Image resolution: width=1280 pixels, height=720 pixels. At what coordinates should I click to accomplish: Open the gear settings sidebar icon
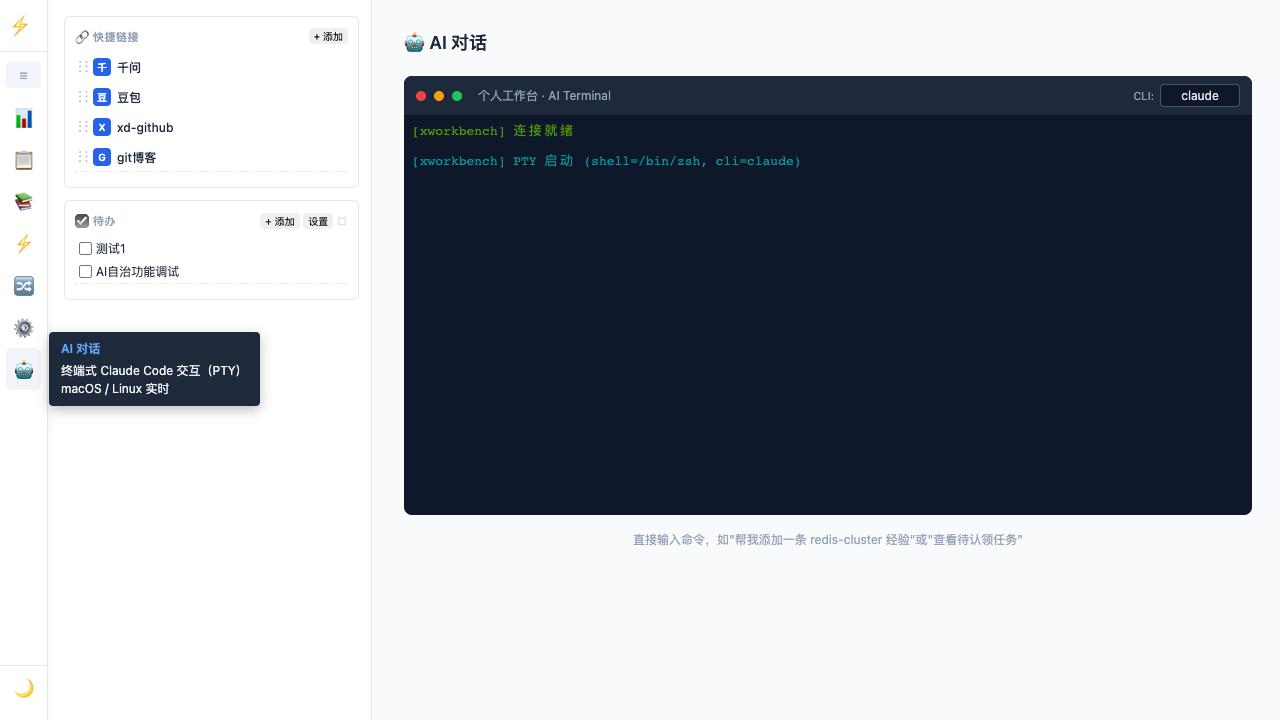click(x=24, y=328)
